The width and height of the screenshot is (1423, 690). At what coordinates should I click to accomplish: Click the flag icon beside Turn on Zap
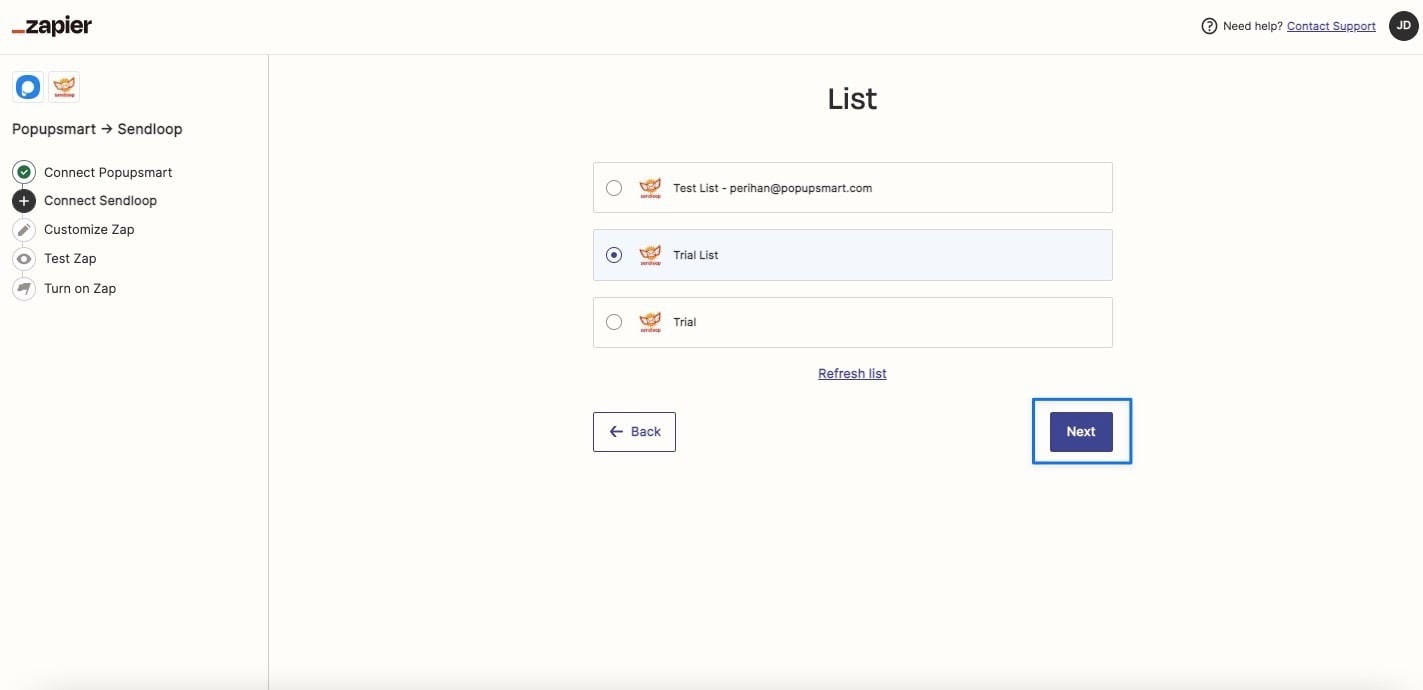click(25, 288)
